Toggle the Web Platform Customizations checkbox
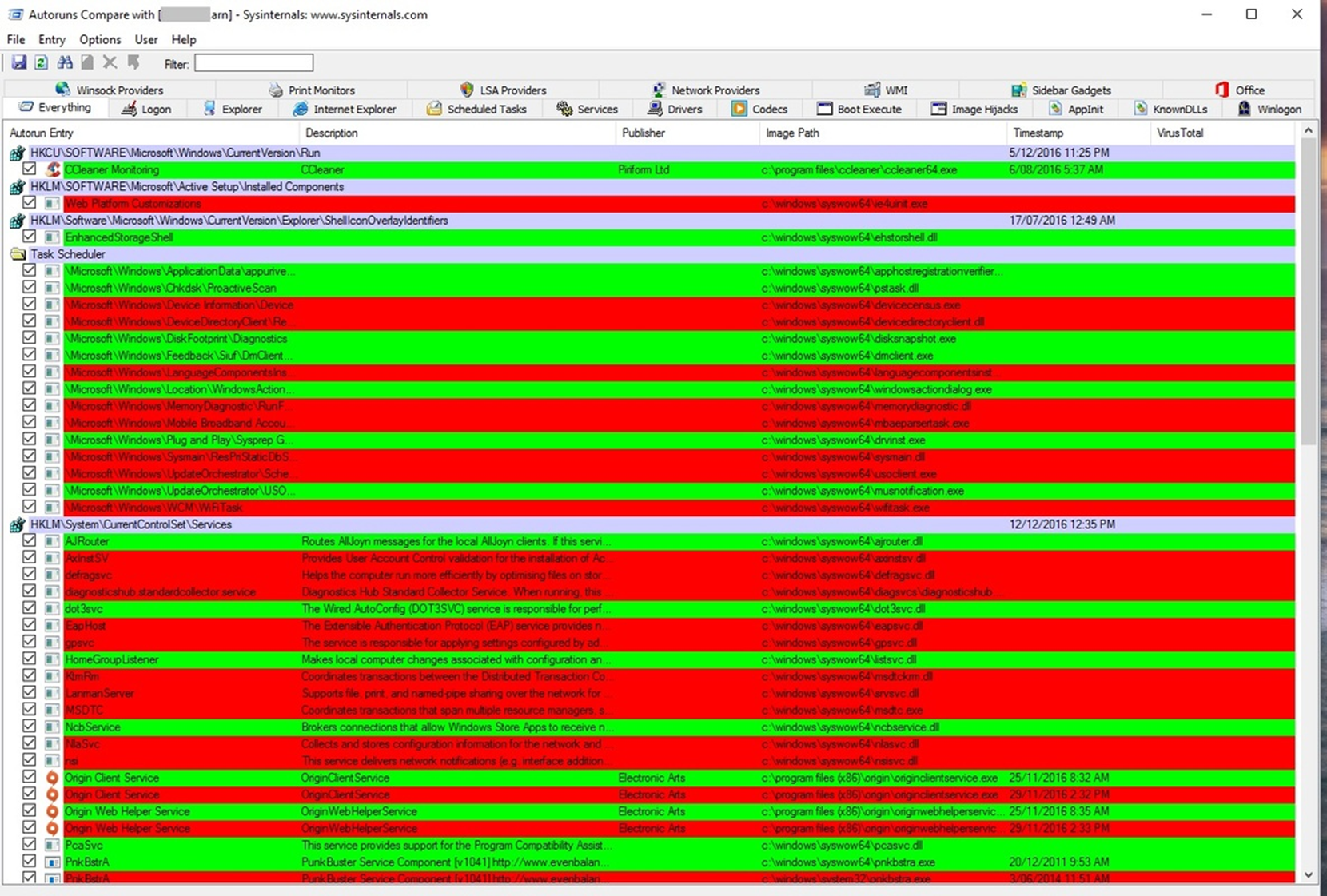 pyautogui.click(x=30, y=203)
